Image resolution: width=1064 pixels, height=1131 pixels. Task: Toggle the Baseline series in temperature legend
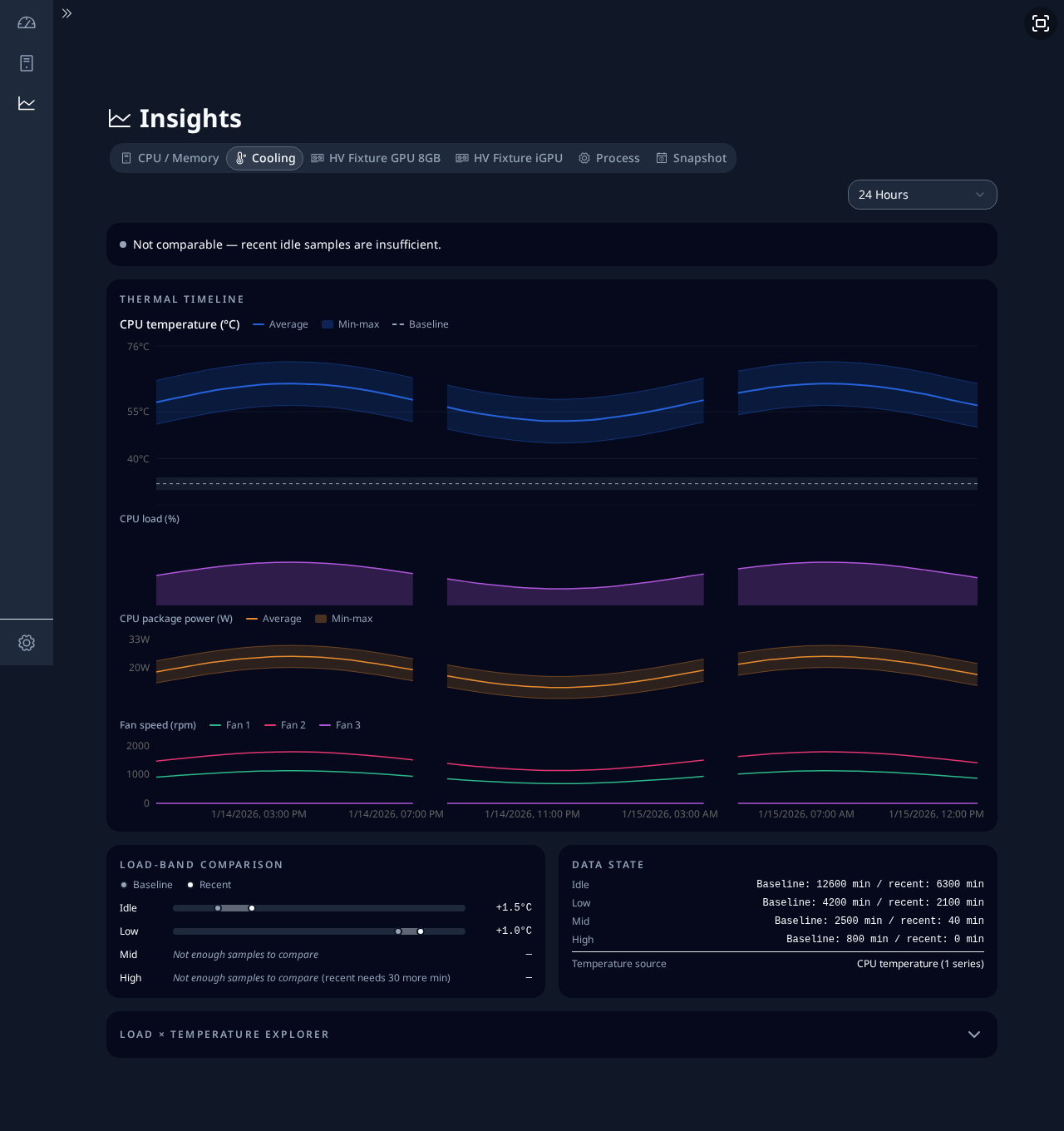pyautogui.click(x=420, y=324)
